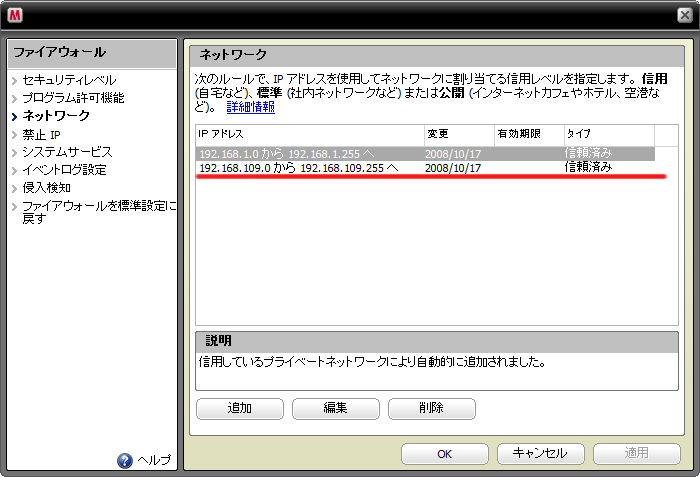The height and width of the screenshot is (477, 700).
Task: Click the blue help question mark icon
Action: pyautogui.click(x=125, y=460)
